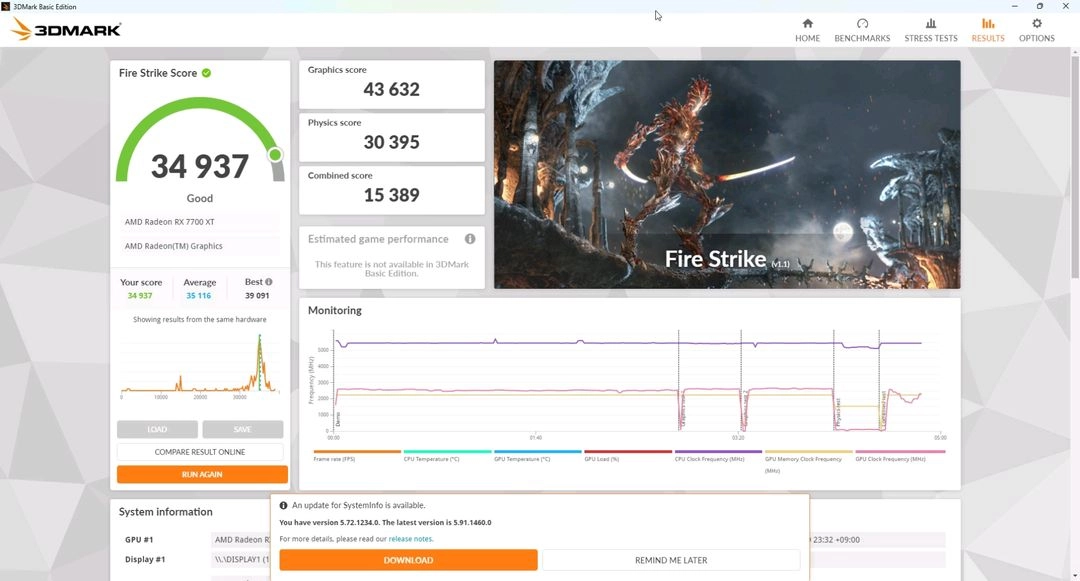This screenshot has width=1080, height=581.
Task: Open the OPTIONS tab
Action: click(1037, 30)
